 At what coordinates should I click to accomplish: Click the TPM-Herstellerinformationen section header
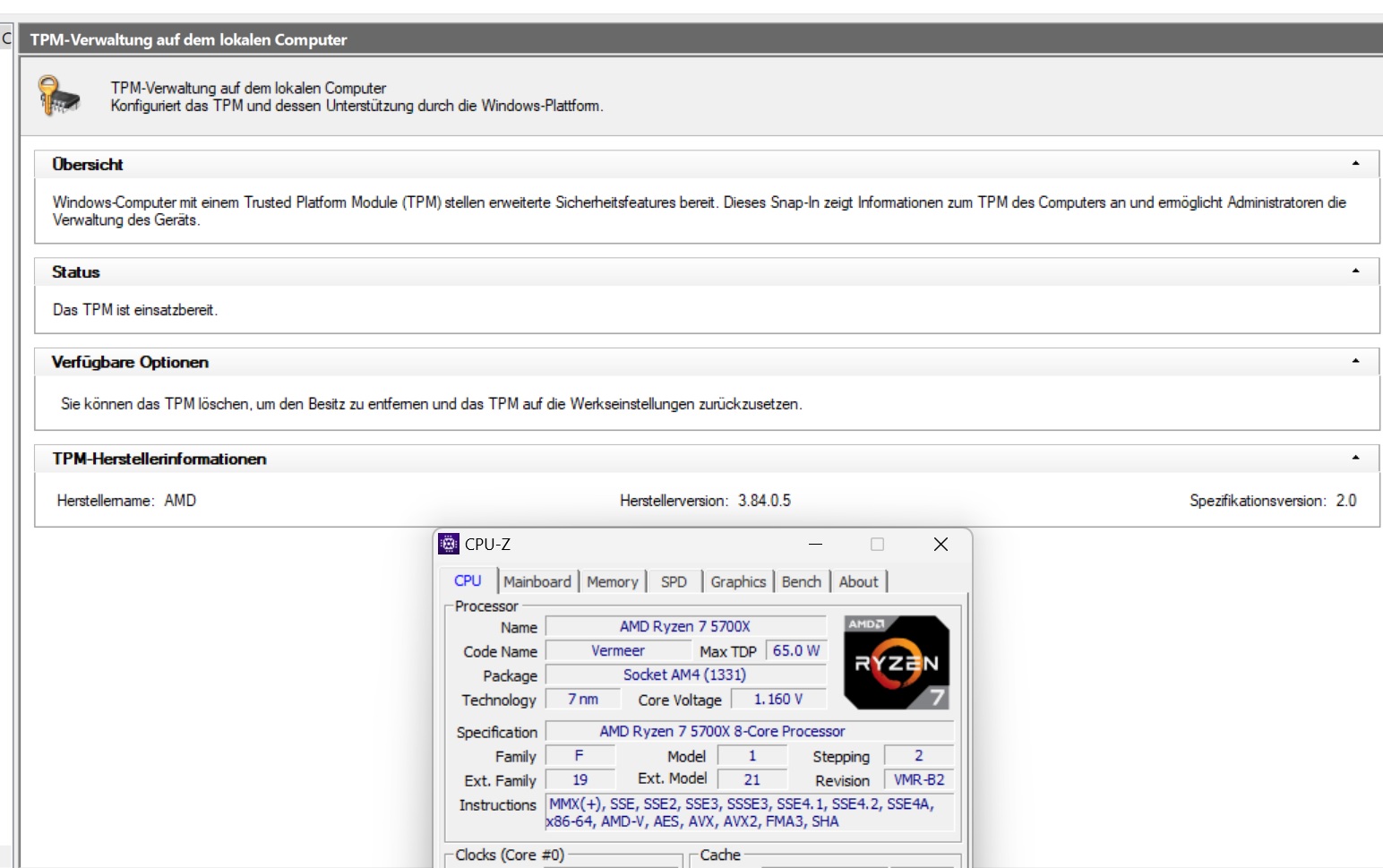[707, 459]
